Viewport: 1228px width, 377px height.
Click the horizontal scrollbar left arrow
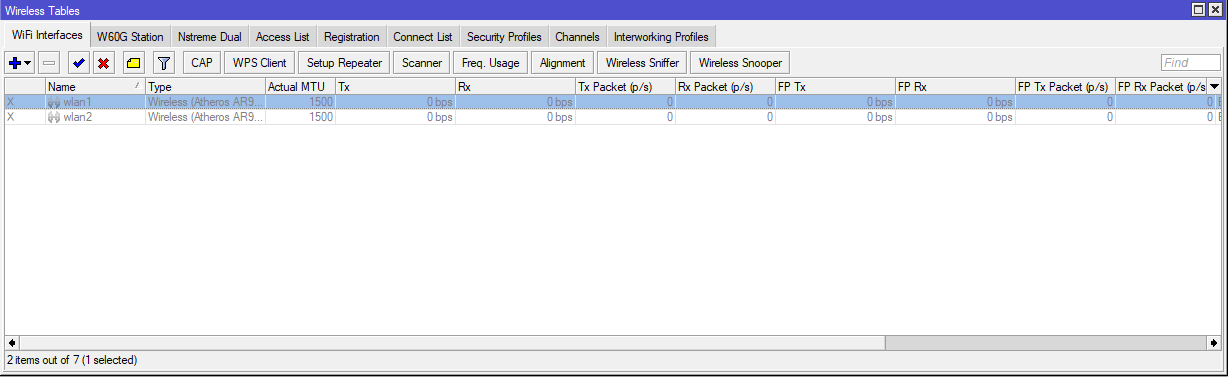click(12, 342)
